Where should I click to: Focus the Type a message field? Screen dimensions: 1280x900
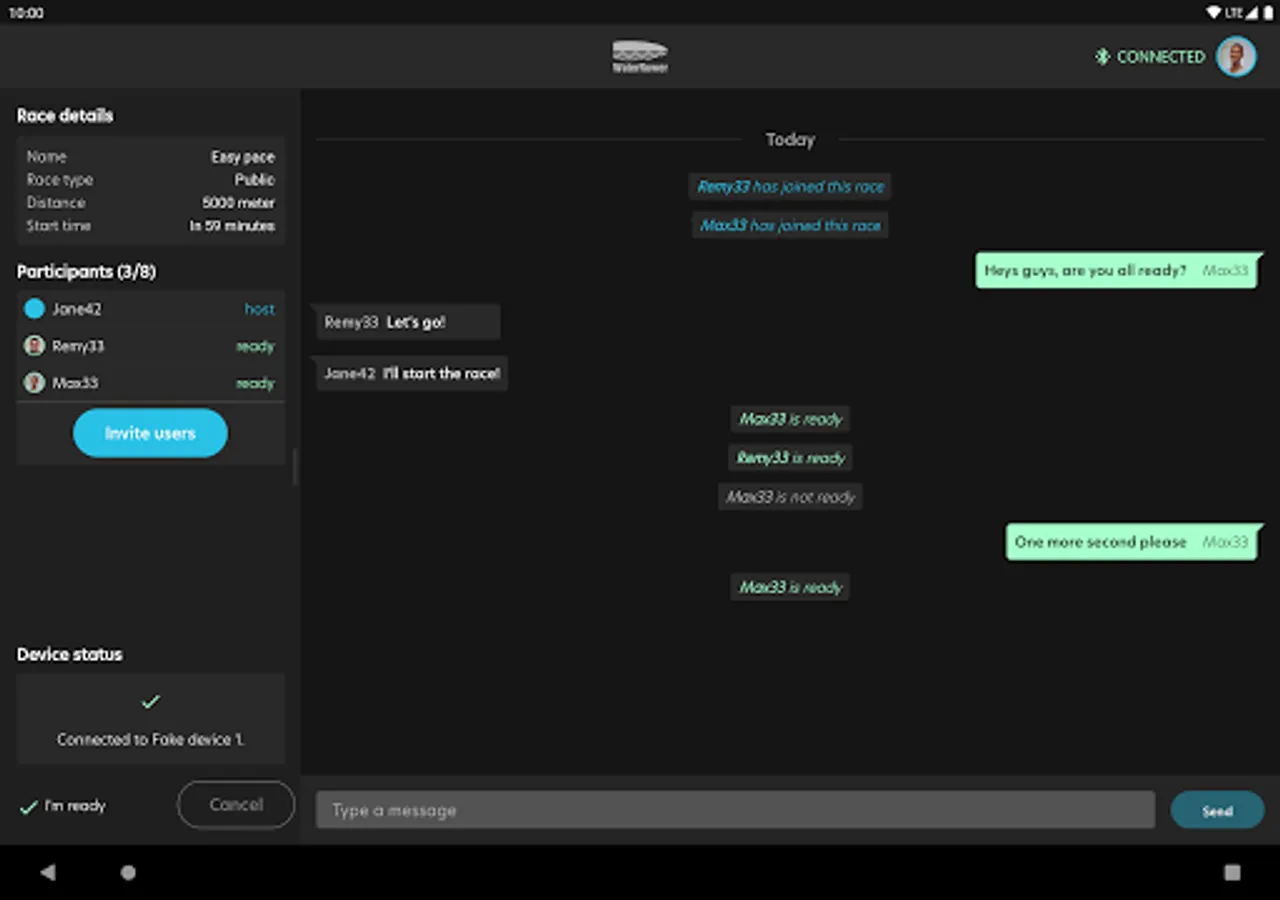(735, 810)
